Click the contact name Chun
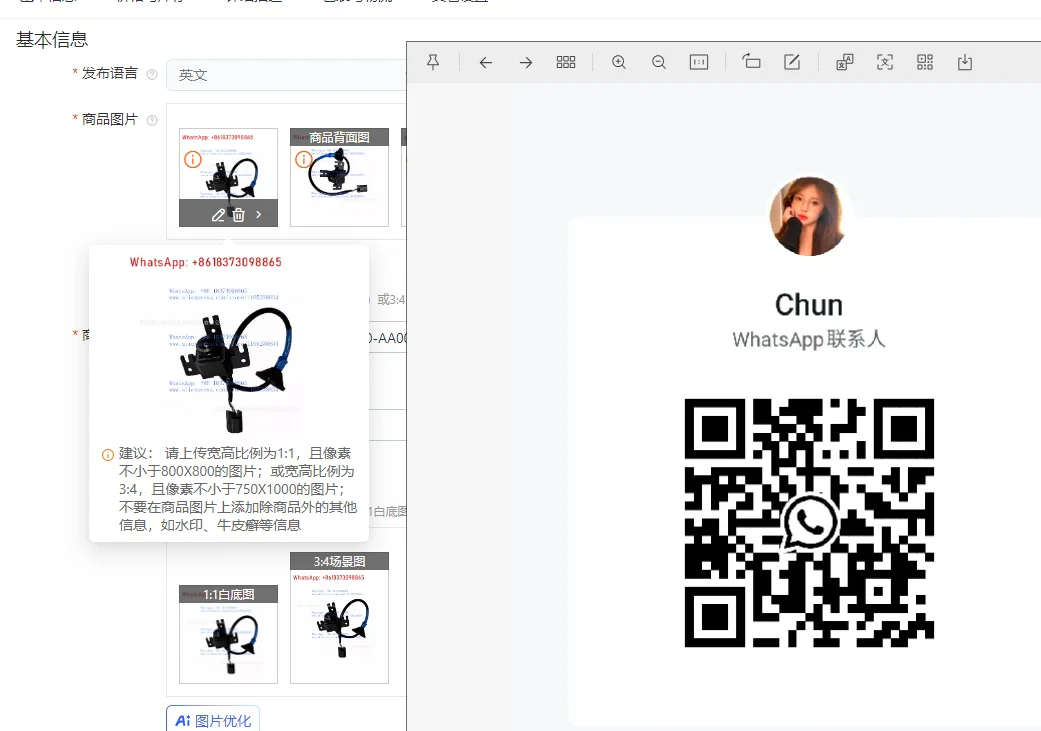The width and height of the screenshot is (1041, 731). 809,305
